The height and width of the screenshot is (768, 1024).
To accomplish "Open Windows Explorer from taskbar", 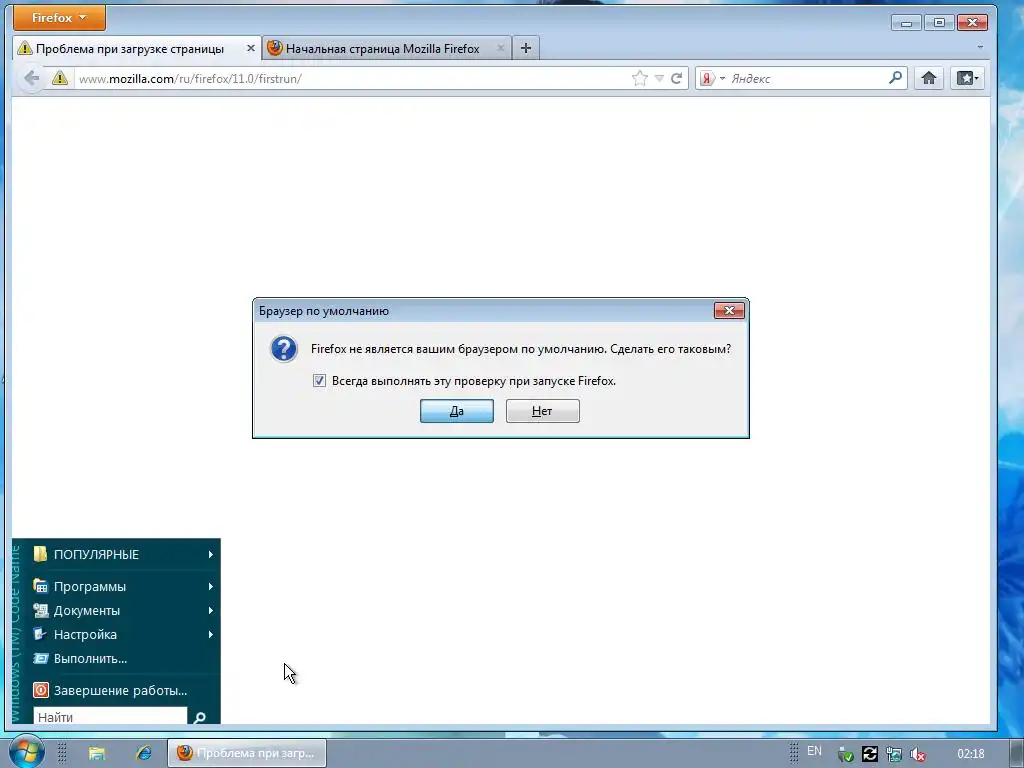I will [97, 754].
